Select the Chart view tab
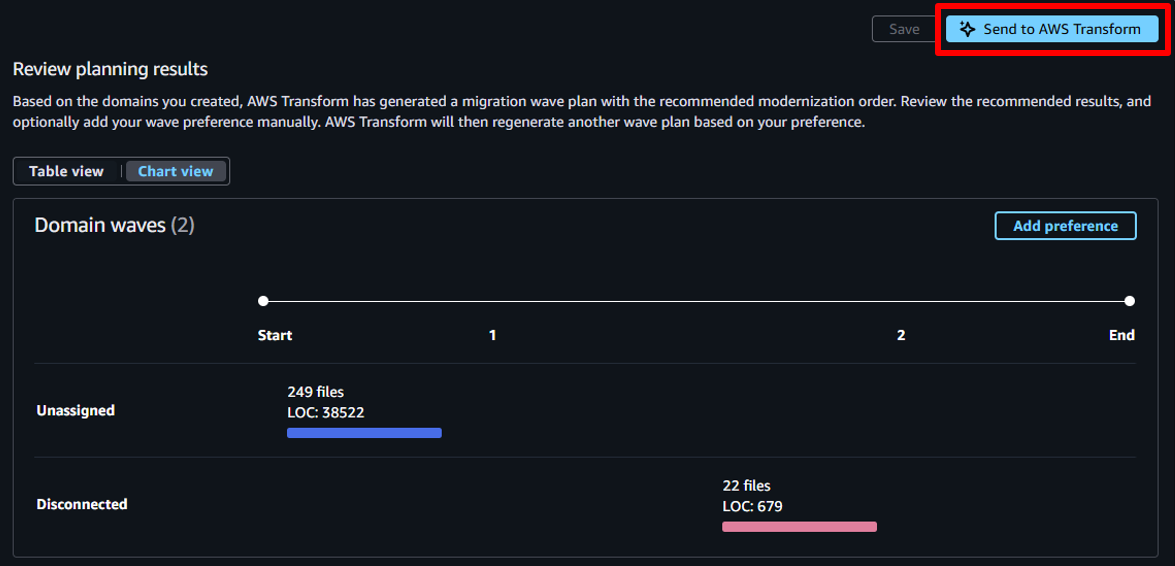Screen dimensions: 1175x566 tap(175, 171)
